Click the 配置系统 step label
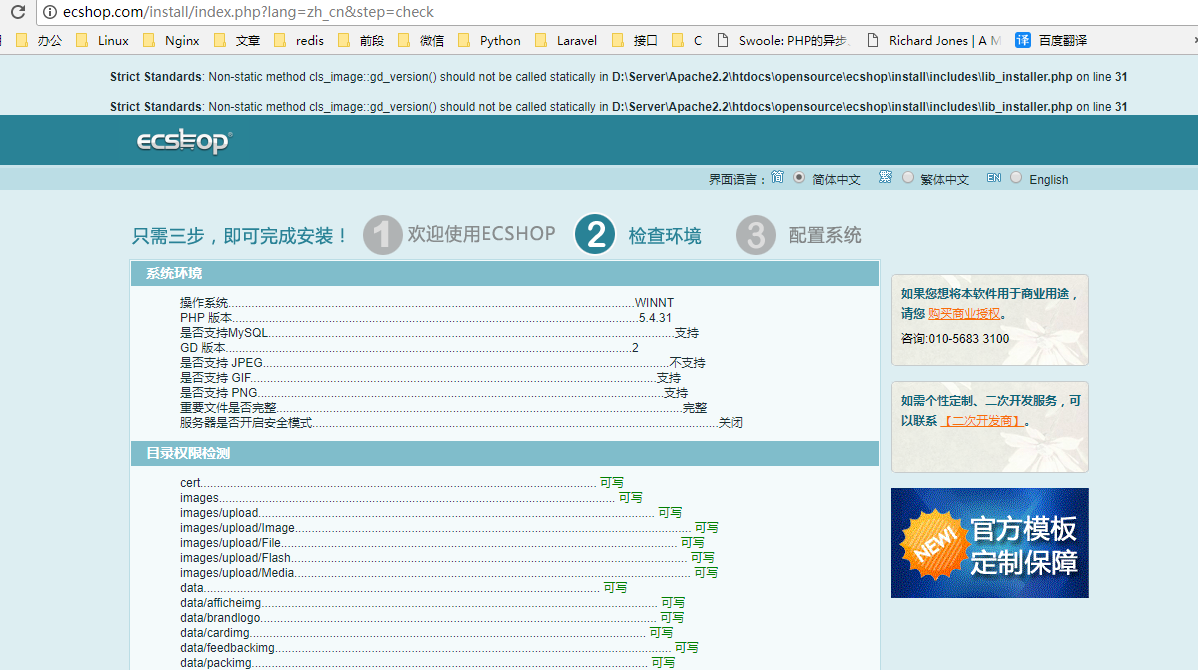 click(x=825, y=236)
